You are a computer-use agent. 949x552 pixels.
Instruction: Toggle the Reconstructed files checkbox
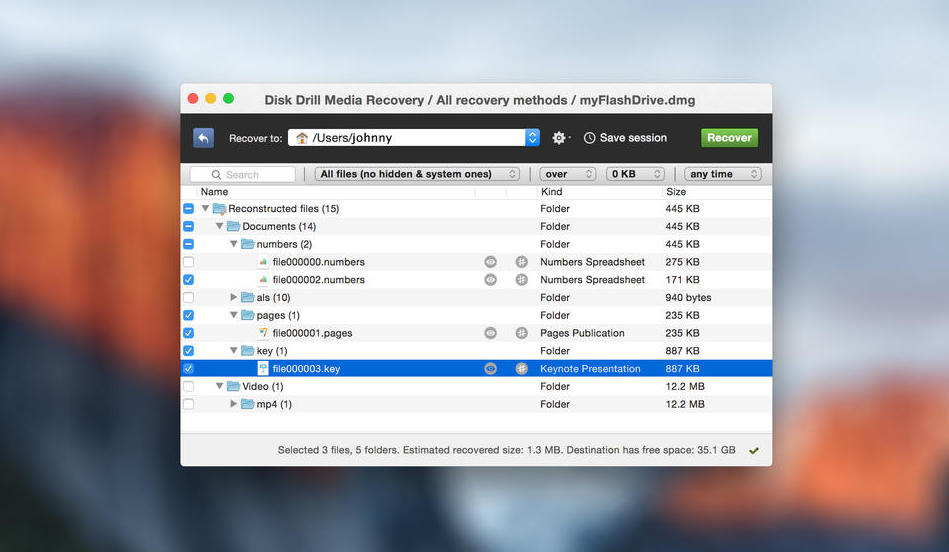click(188, 209)
